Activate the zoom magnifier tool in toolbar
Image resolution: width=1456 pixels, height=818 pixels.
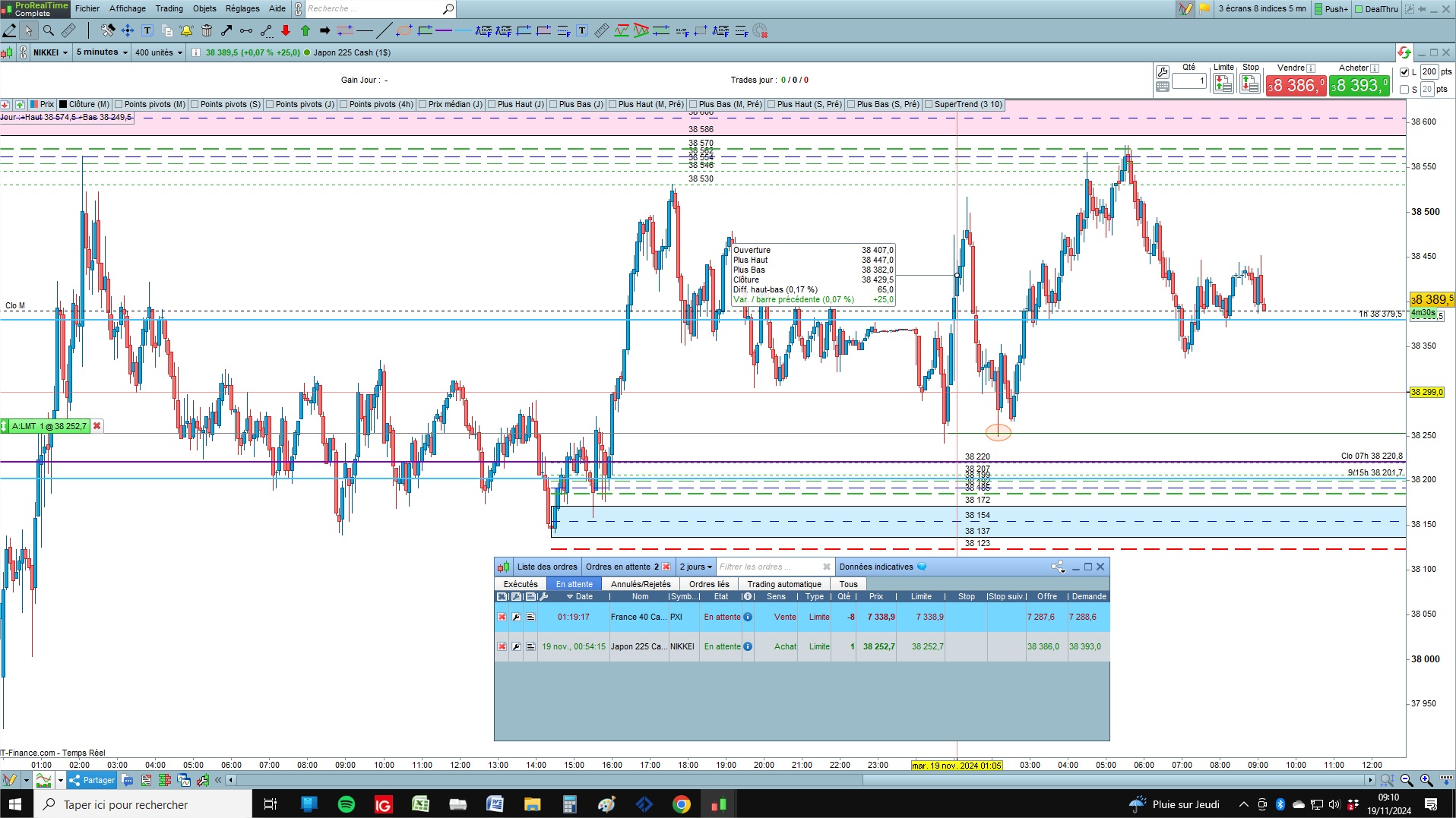point(49,31)
